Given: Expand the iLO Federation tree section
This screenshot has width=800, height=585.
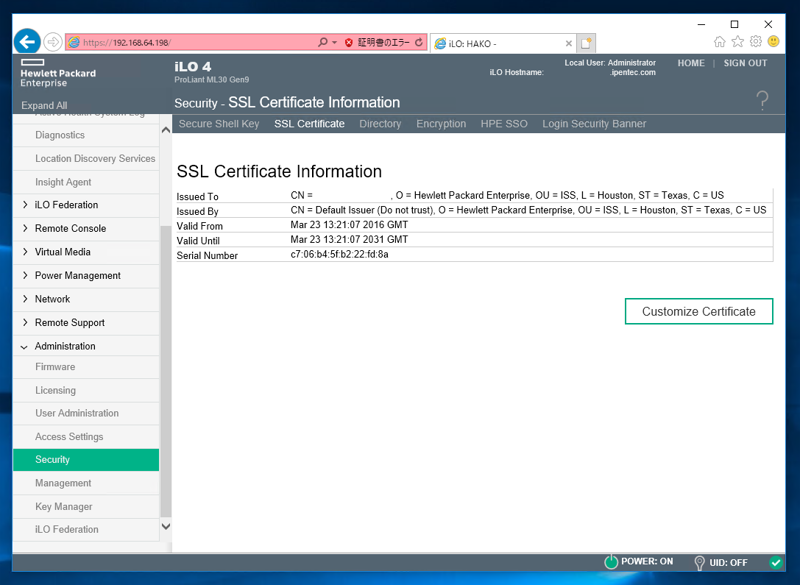Looking at the screenshot, I should pyautogui.click(x=25, y=205).
